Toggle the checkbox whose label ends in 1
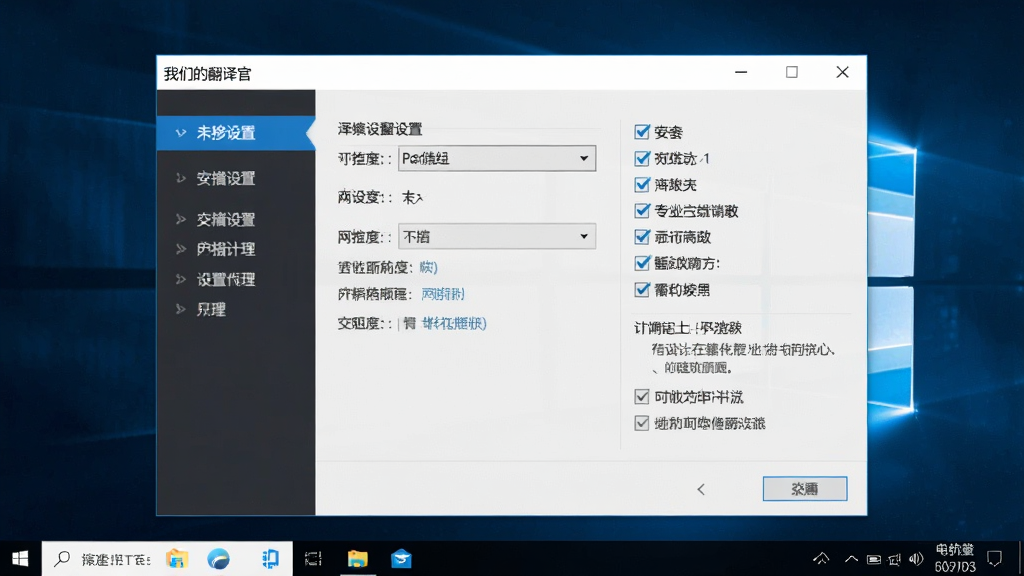The height and width of the screenshot is (576, 1024). click(642, 159)
